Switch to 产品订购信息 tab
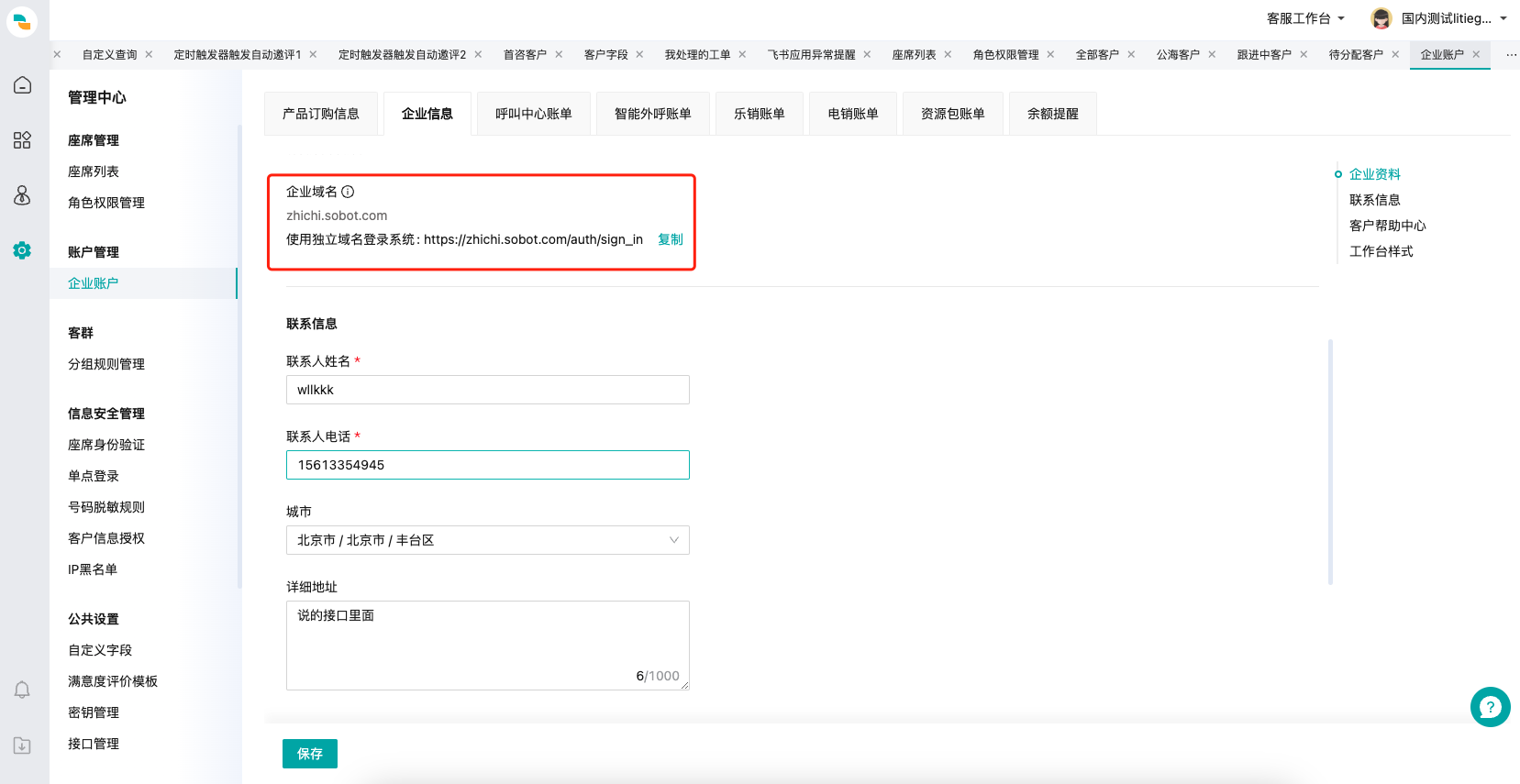Image resolution: width=1520 pixels, height=784 pixels. (321, 114)
